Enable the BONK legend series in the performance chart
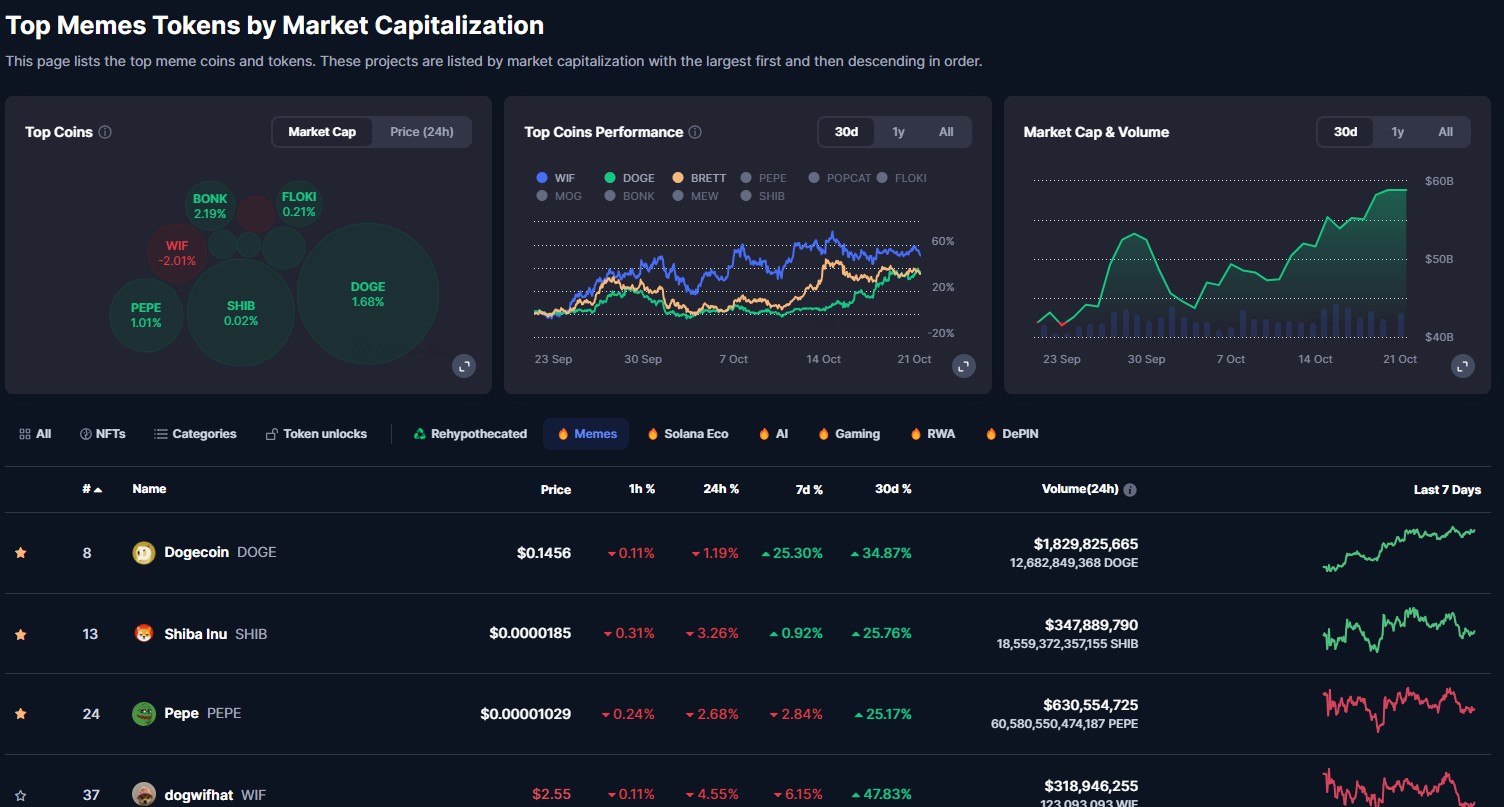Viewport: 1504px width, 807px height. pyautogui.click(x=629, y=196)
